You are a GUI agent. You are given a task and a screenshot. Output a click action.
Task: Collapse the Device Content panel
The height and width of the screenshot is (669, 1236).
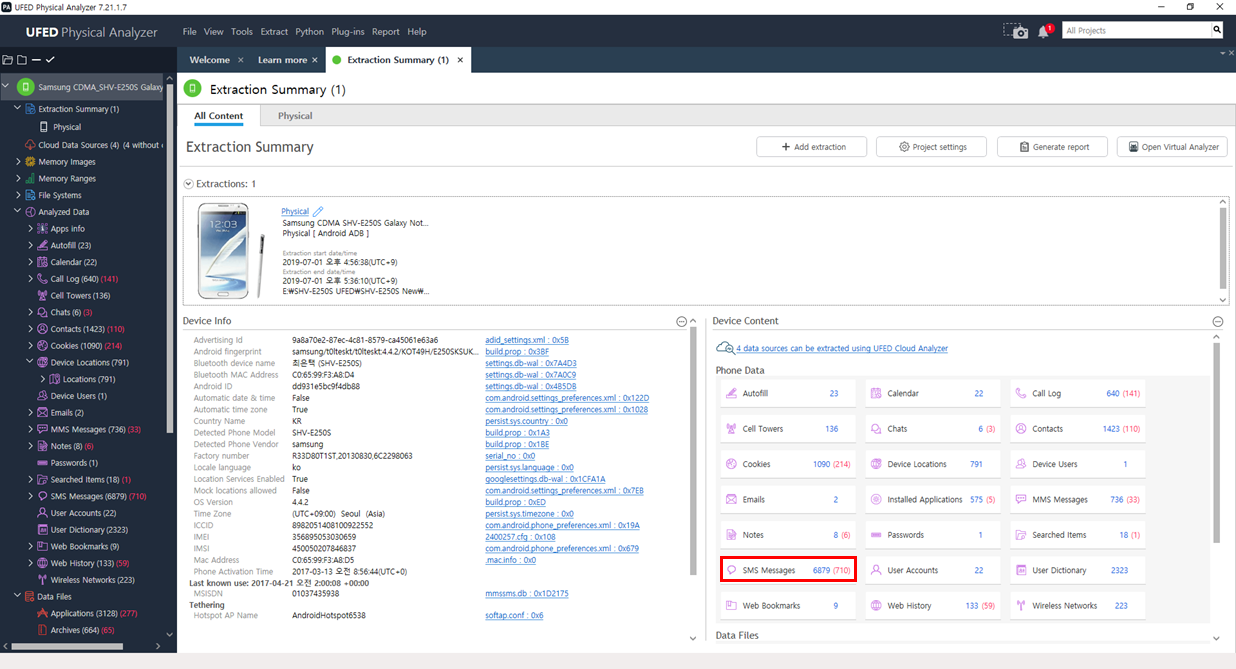[1218, 321]
